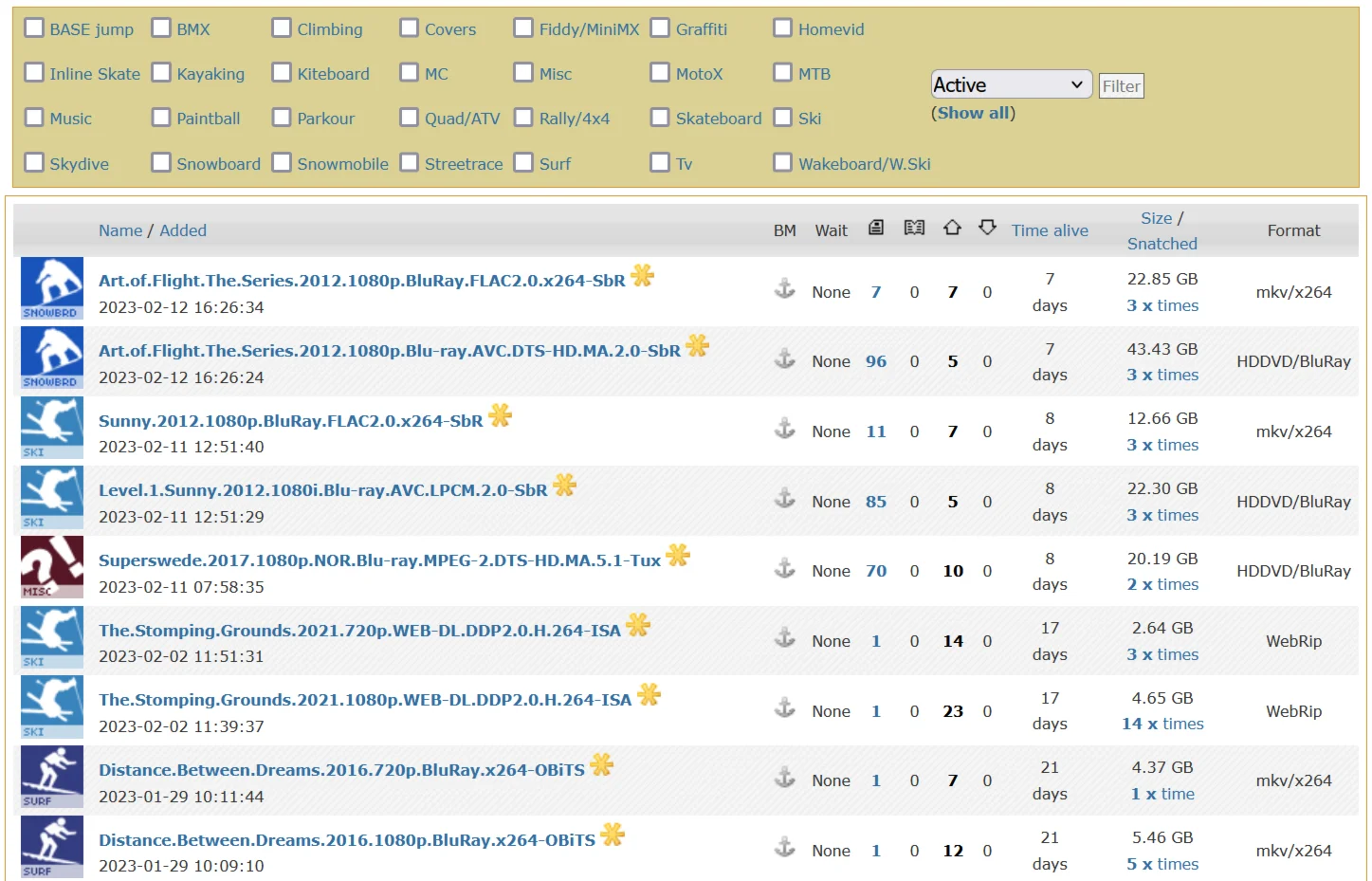
Task: Click the yellow star beside Superswede.2017 title
Action: click(678, 555)
